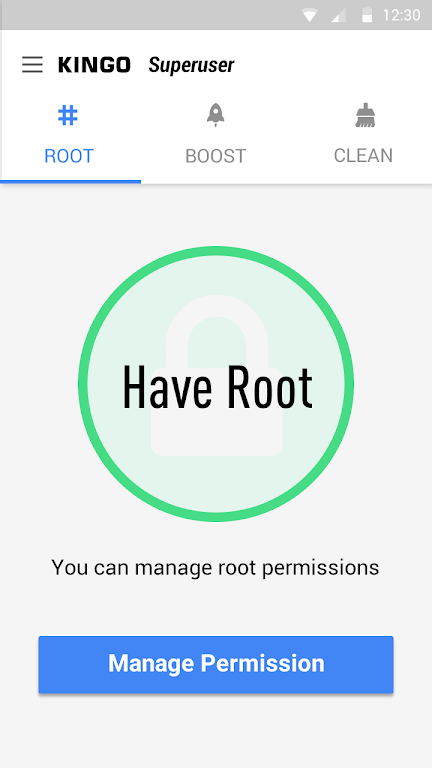Tap the Have Root status text

pyautogui.click(x=217, y=387)
